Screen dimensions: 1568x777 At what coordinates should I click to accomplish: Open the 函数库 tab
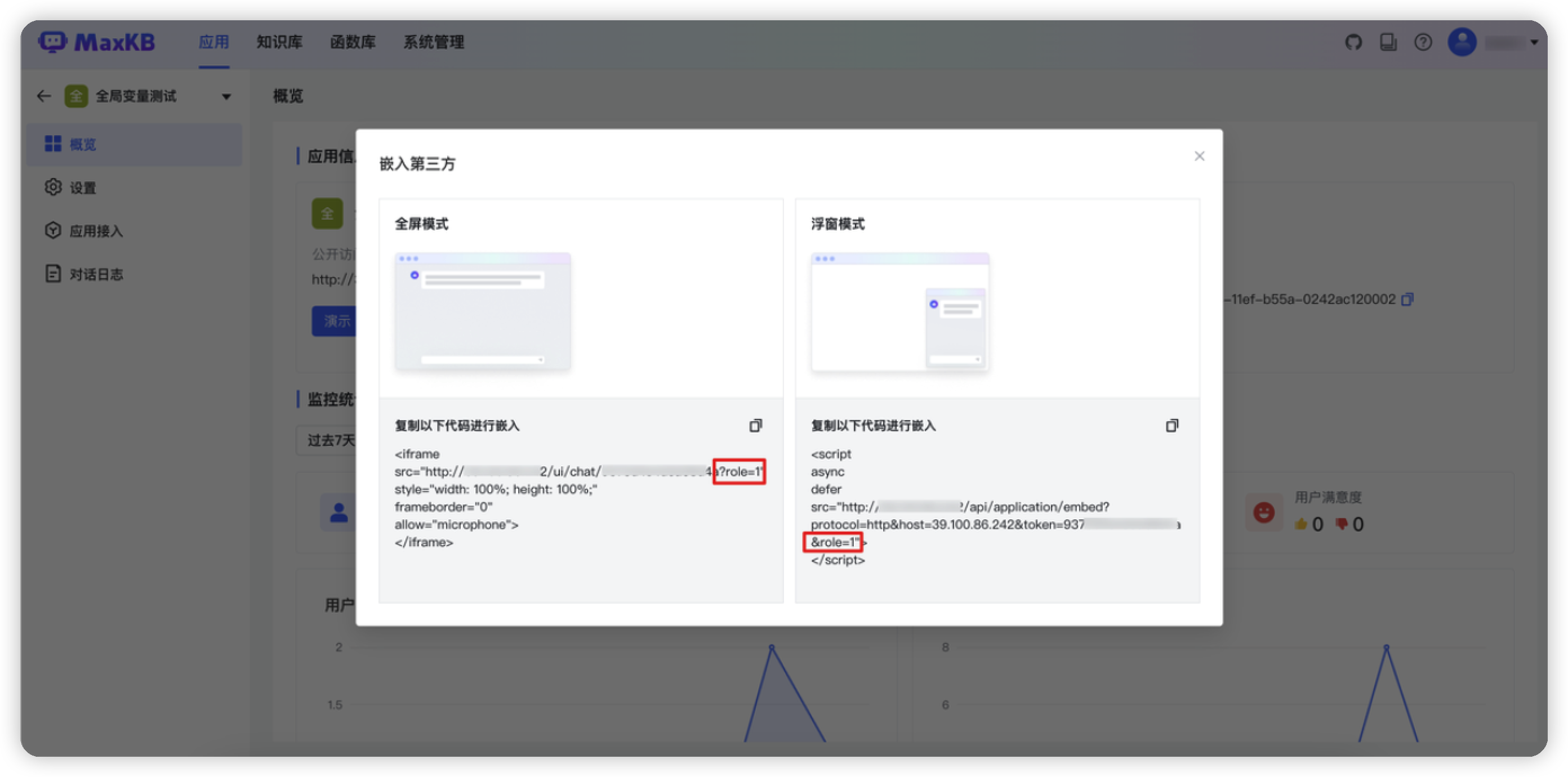[353, 42]
